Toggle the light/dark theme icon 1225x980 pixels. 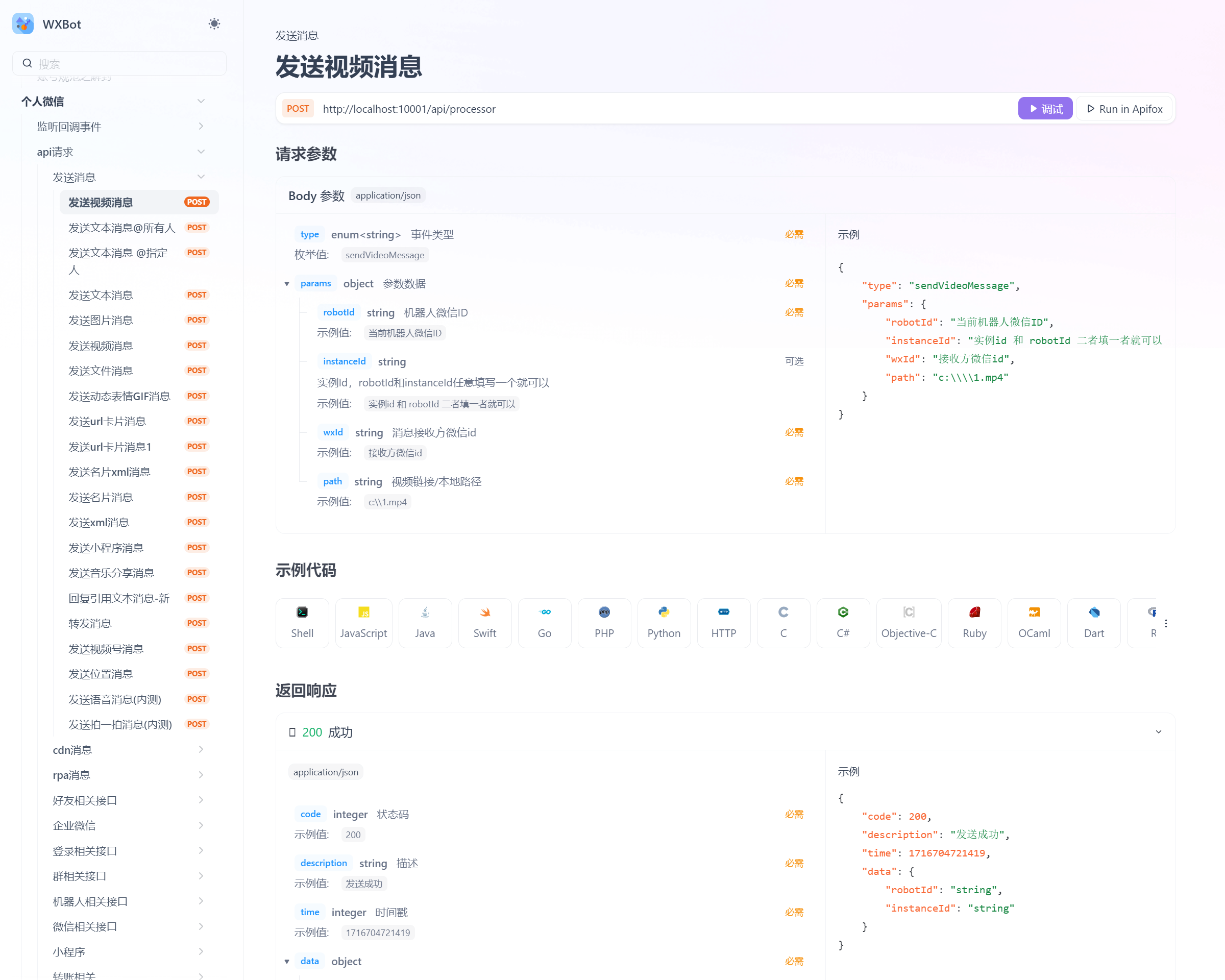[214, 24]
